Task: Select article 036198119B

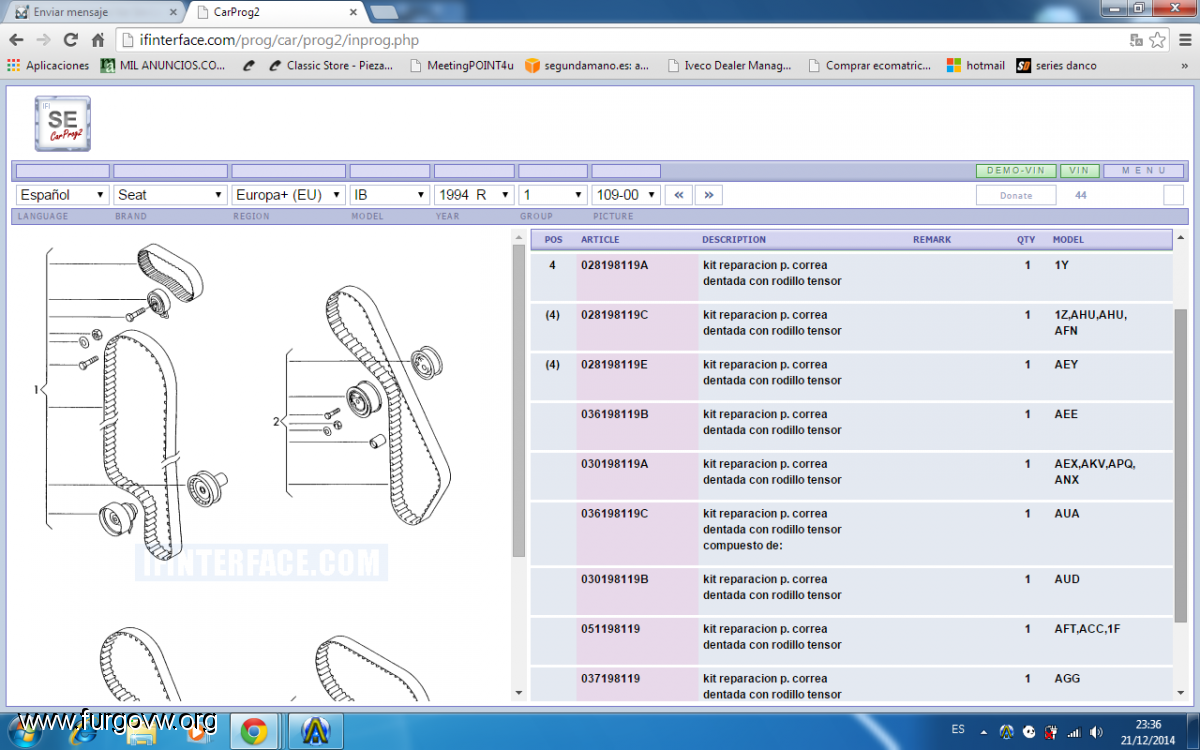Action: [614, 414]
